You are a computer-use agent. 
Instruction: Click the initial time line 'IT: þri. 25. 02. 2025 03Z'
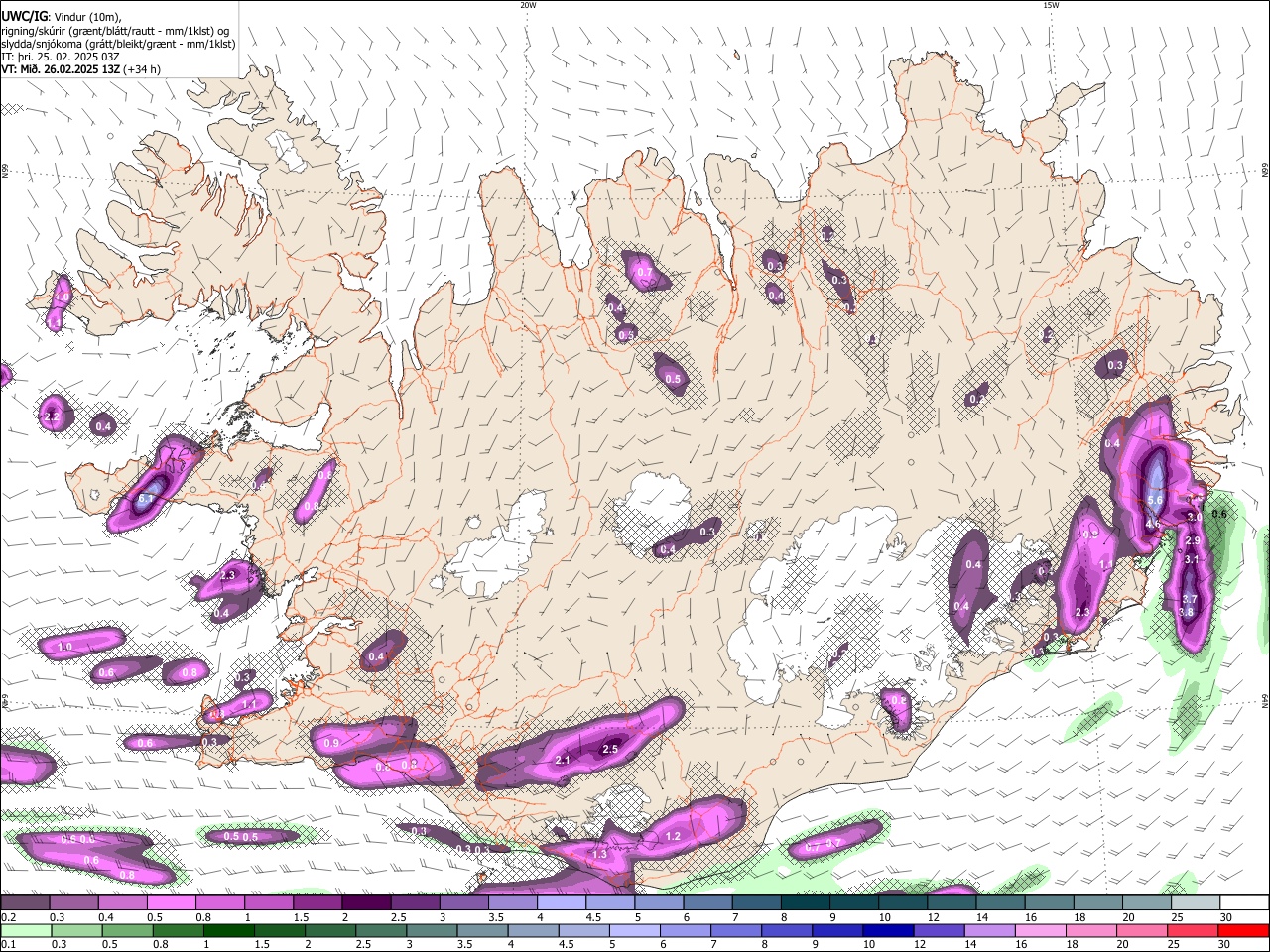[x=60, y=57]
